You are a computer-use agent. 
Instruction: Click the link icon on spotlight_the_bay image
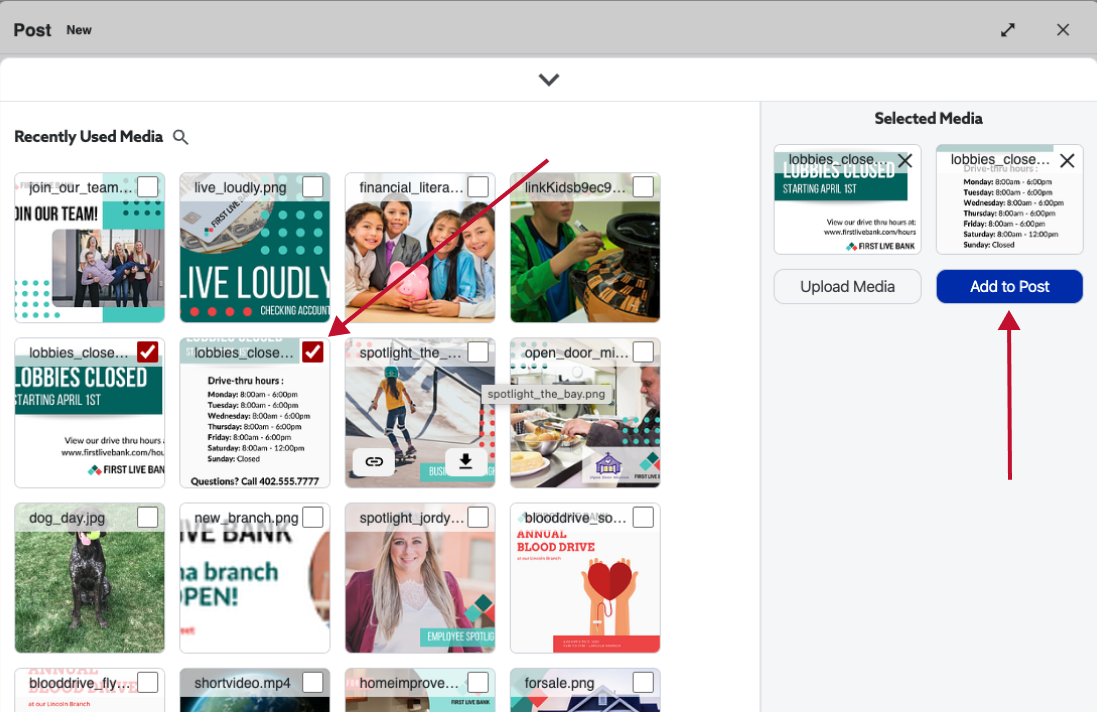(374, 461)
